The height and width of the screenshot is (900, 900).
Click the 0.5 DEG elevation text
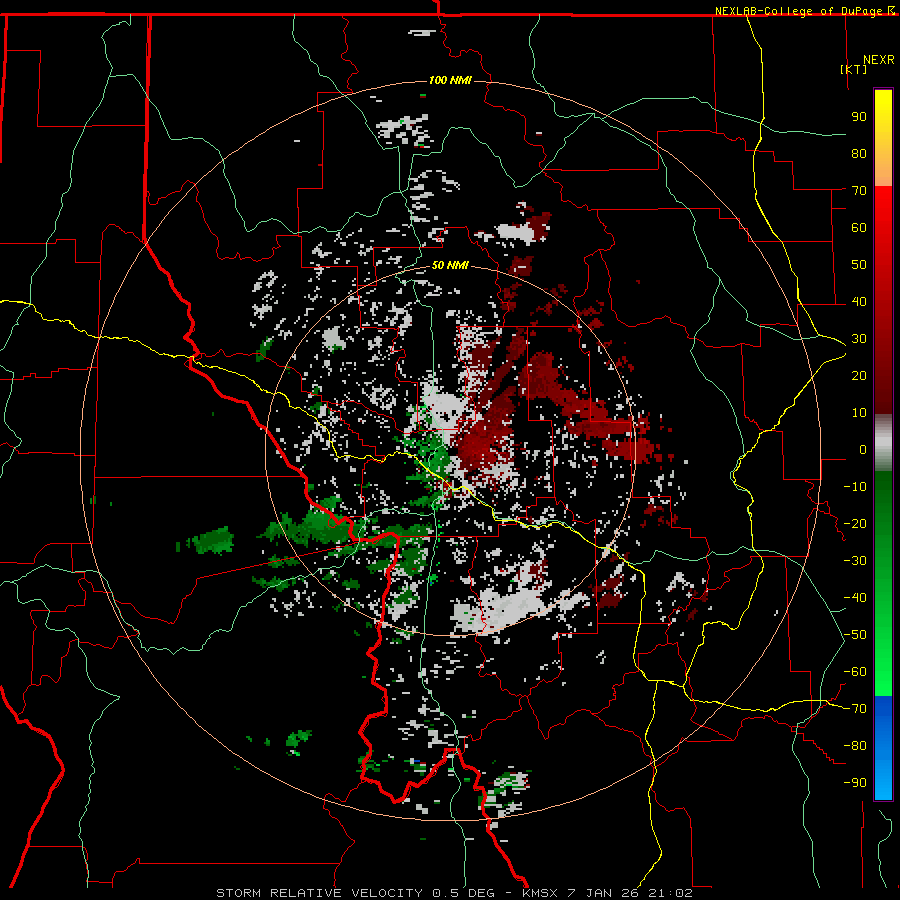pos(463,893)
